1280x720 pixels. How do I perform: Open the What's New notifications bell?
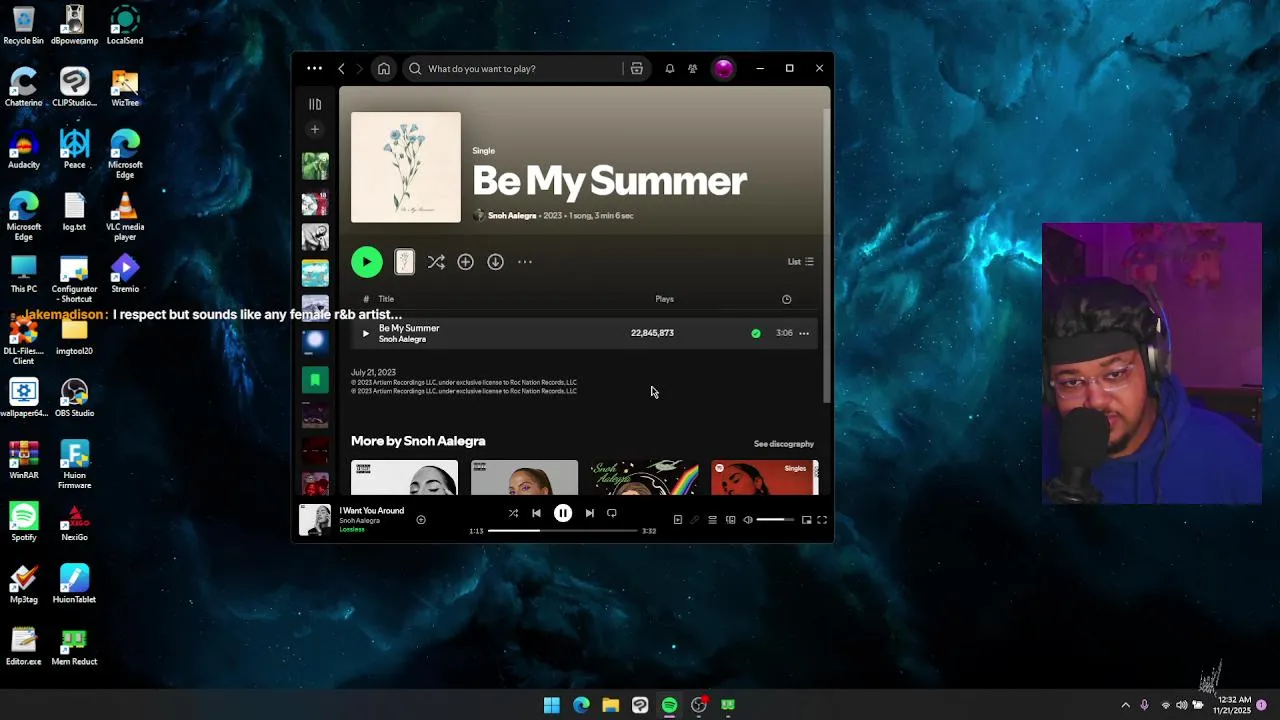pos(669,69)
